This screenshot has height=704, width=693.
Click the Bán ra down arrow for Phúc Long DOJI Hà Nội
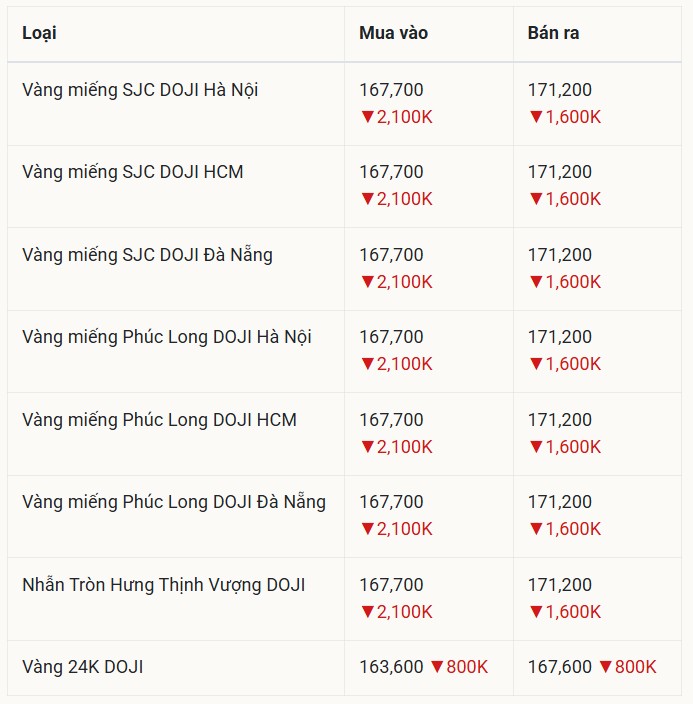(x=535, y=365)
